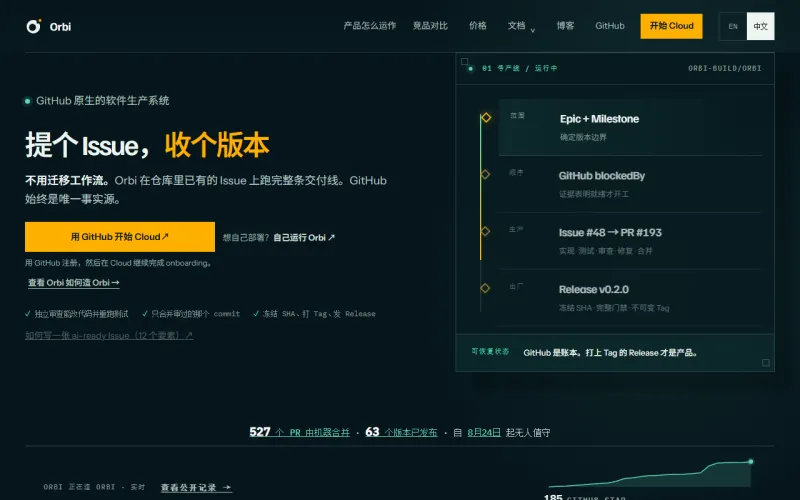Open the 博客 navigation link
800x500 pixels.
(565, 26)
